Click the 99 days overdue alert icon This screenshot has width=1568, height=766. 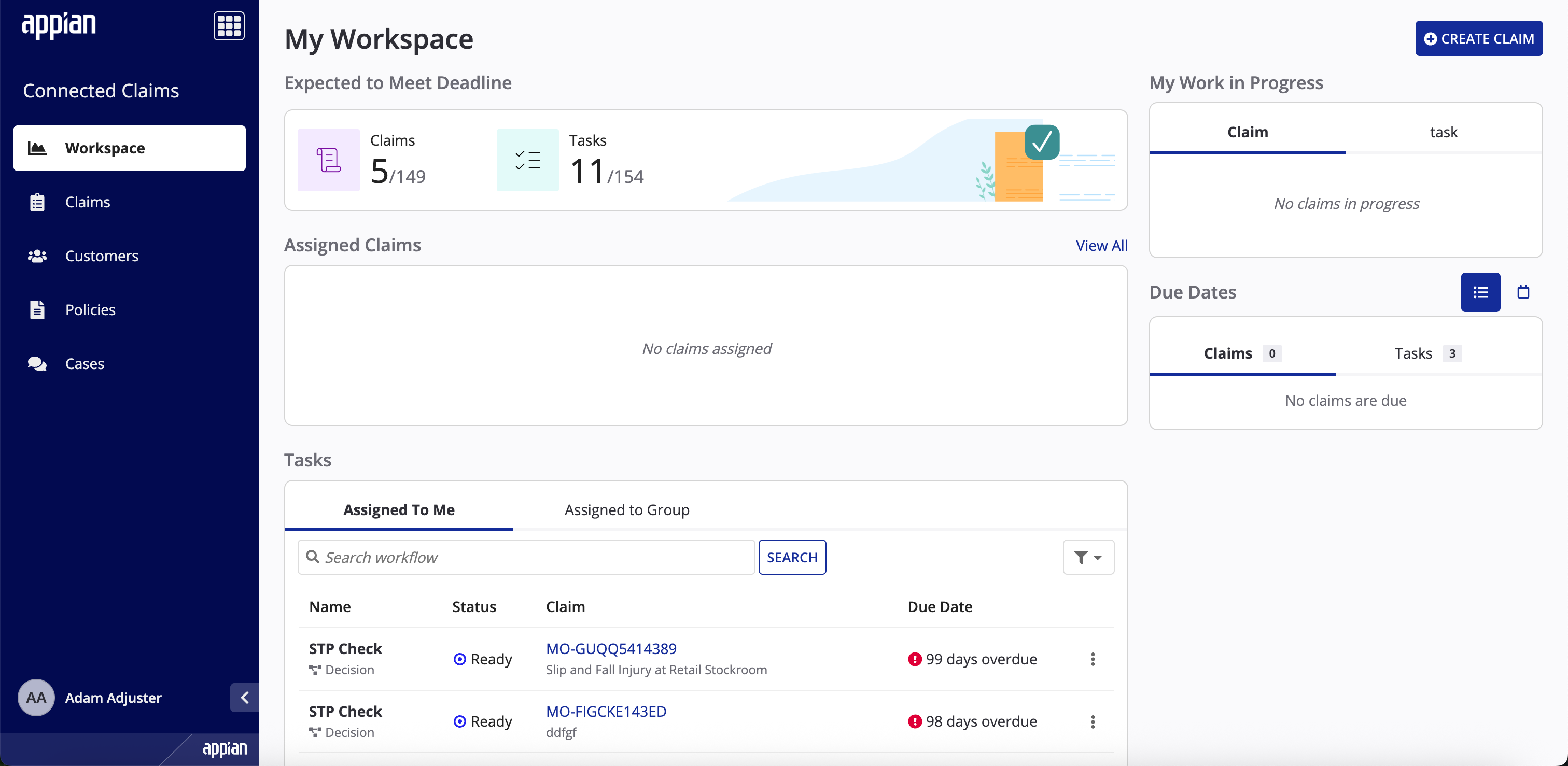[914, 659]
